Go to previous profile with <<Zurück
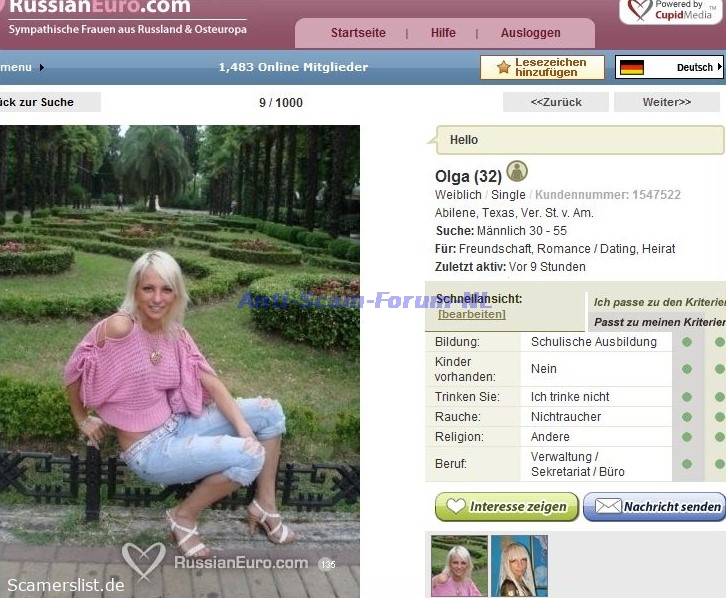The height and width of the screenshot is (598, 726). pyautogui.click(x=555, y=102)
